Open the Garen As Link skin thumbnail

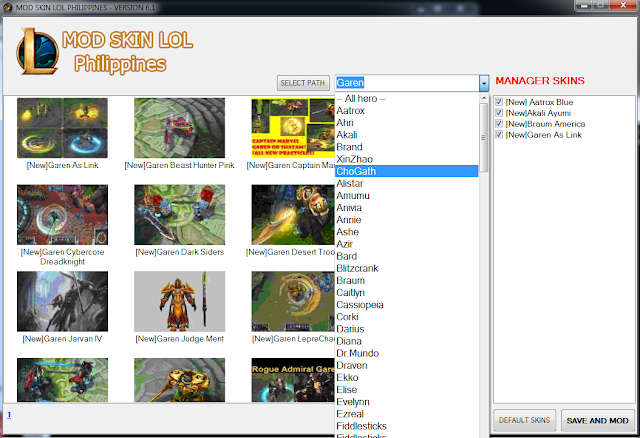click(62, 128)
